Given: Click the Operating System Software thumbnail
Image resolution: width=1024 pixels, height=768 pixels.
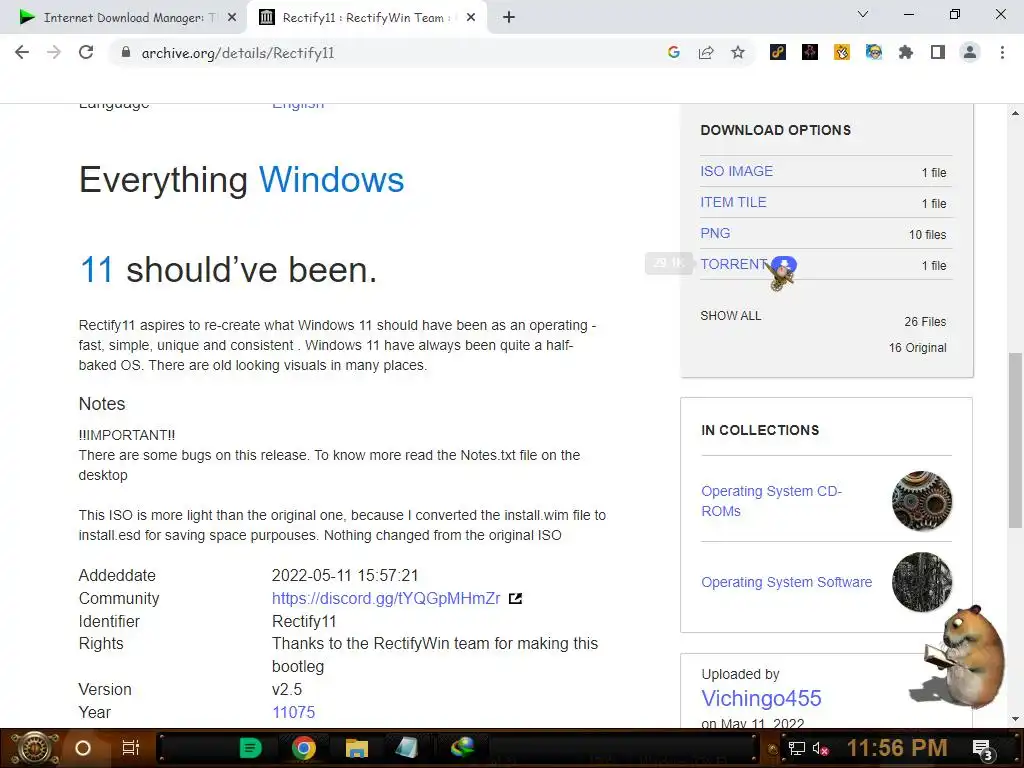Looking at the screenshot, I should point(922,582).
